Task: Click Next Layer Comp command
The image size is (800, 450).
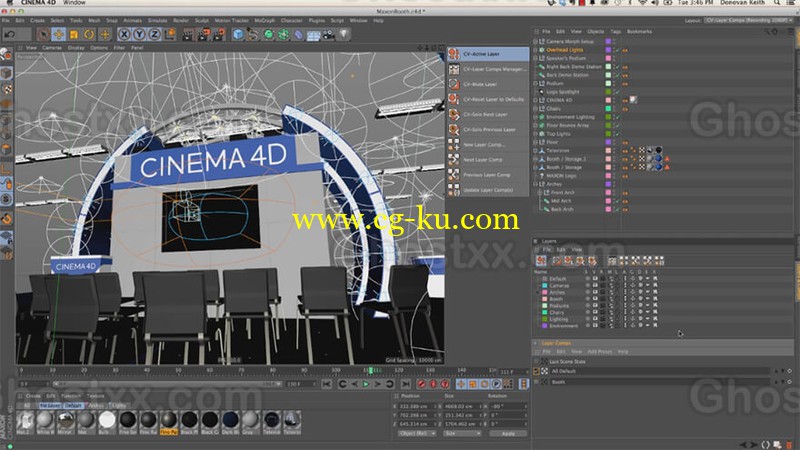Action: click(x=488, y=160)
